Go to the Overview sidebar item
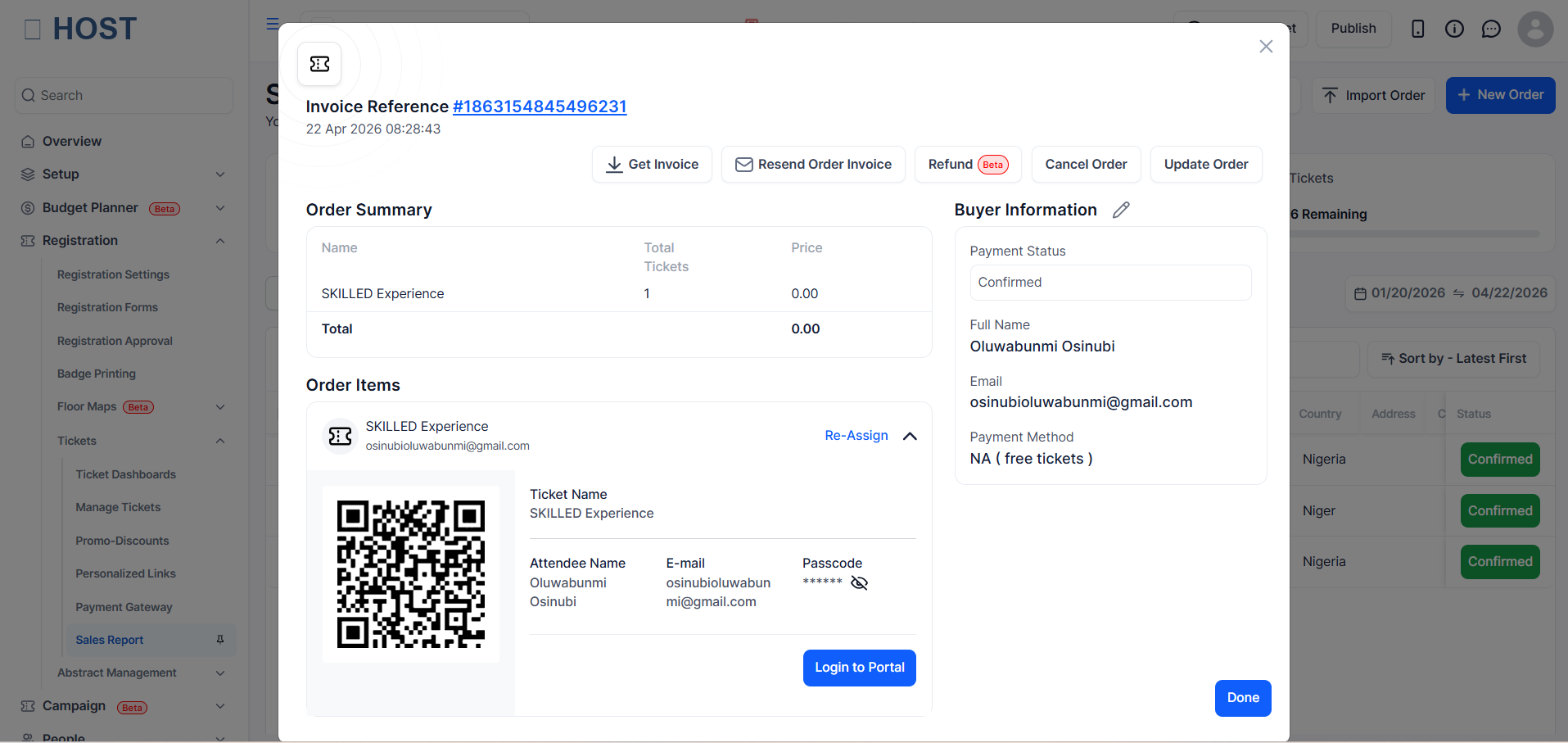1568x743 pixels. (x=72, y=141)
